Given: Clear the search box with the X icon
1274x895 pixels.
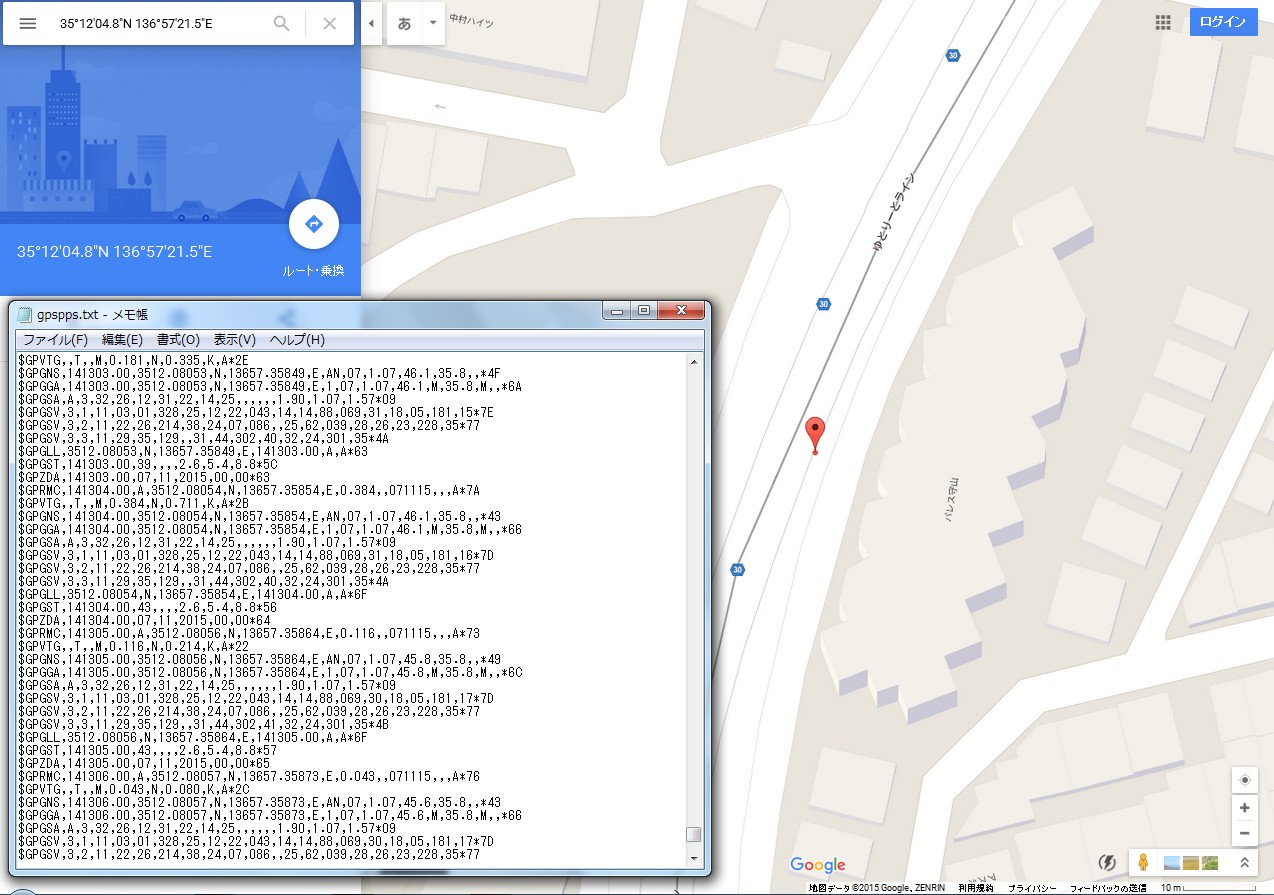Looking at the screenshot, I should (329, 23).
